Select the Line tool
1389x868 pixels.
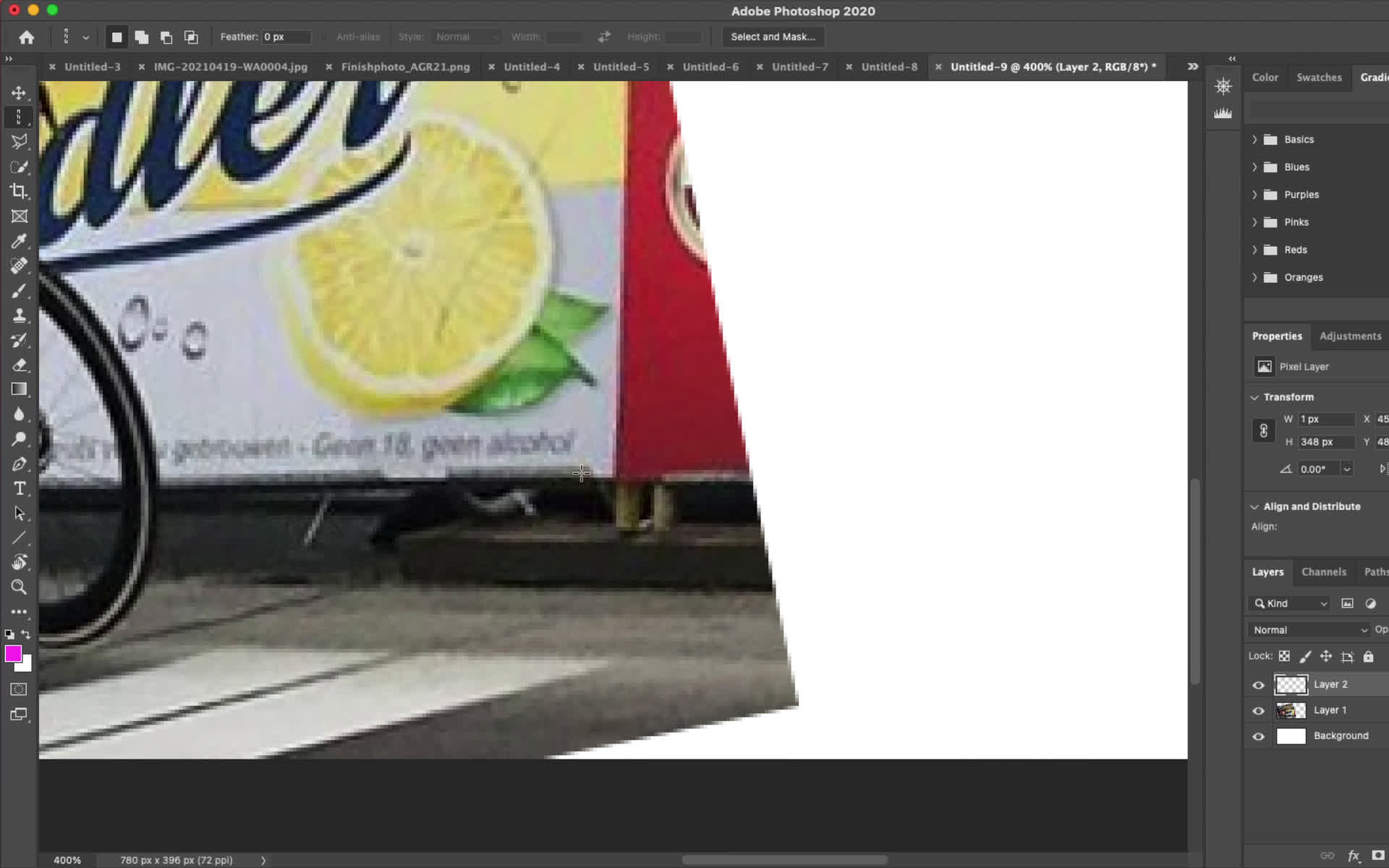click(x=19, y=537)
